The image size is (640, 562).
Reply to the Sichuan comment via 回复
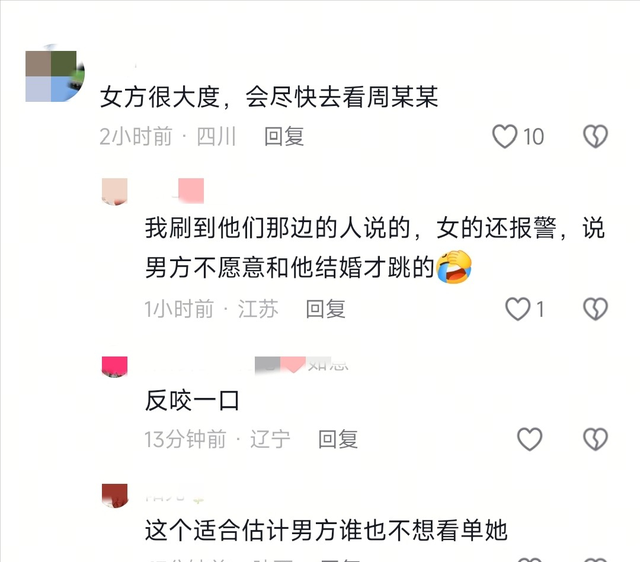tap(284, 136)
